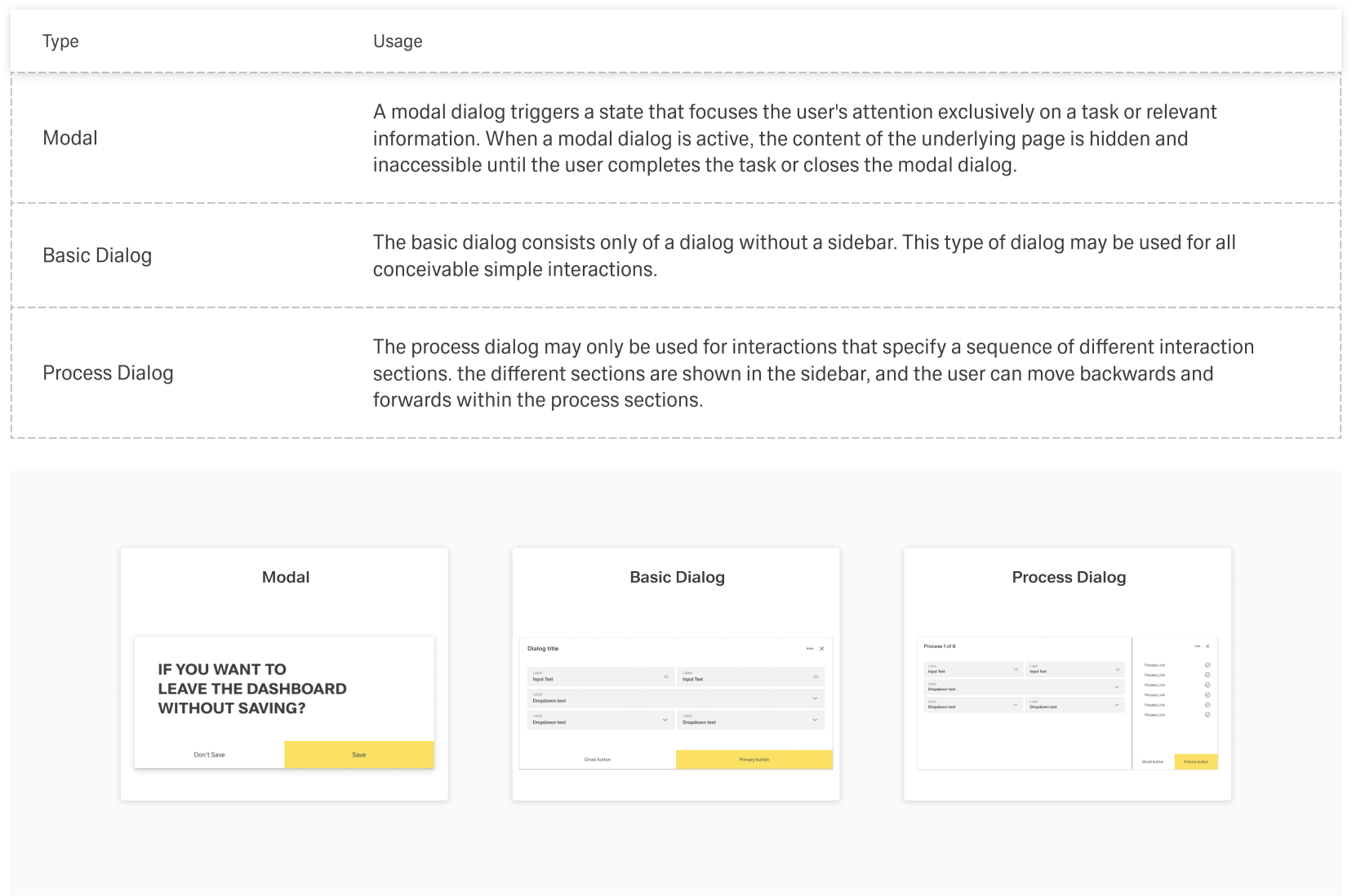This screenshot has width=1352, height=896.
Task: Close the Basic Dialog with X icon
Action: tap(821, 649)
